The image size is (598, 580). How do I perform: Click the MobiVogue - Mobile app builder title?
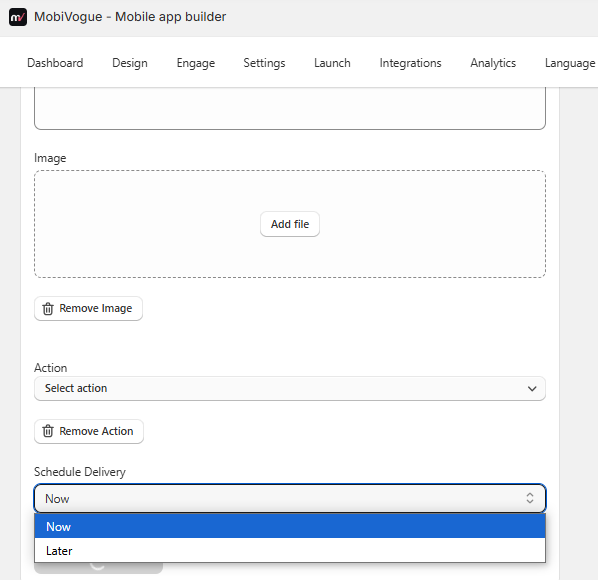130,17
